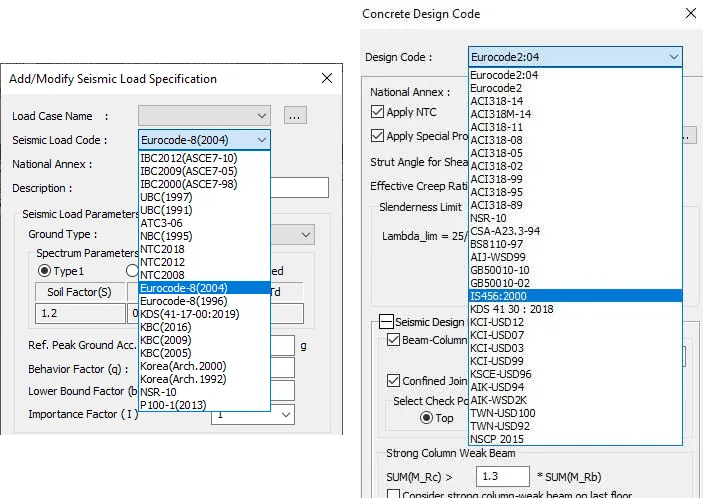
Task: Select UBC(1997) in the list
Action: (204, 197)
